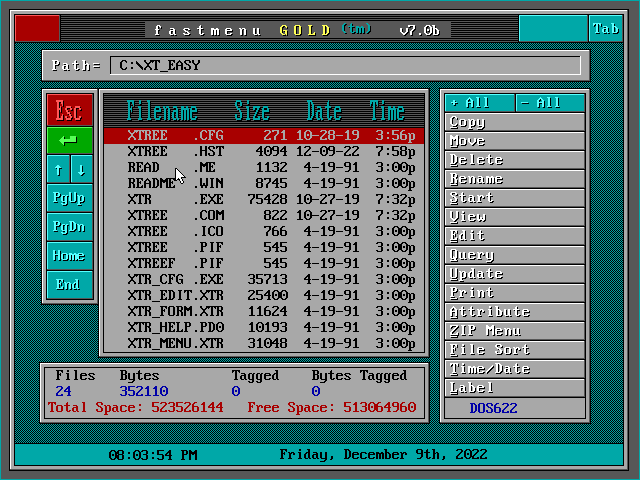This screenshot has height=480, width=640.
Task: Select the XTR_MENU.XTR file row
Action: [x=264, y=343]
